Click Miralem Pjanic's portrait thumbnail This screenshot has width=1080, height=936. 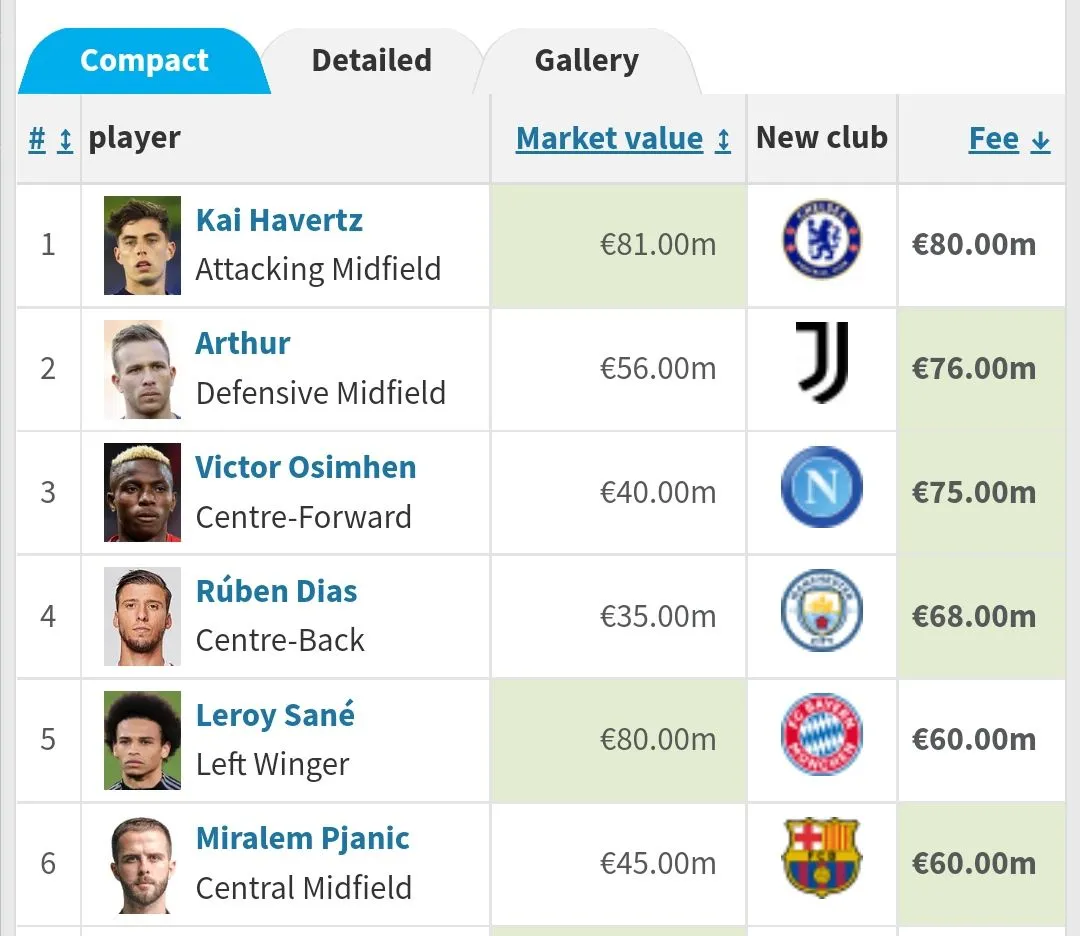(x=142, y=864)
